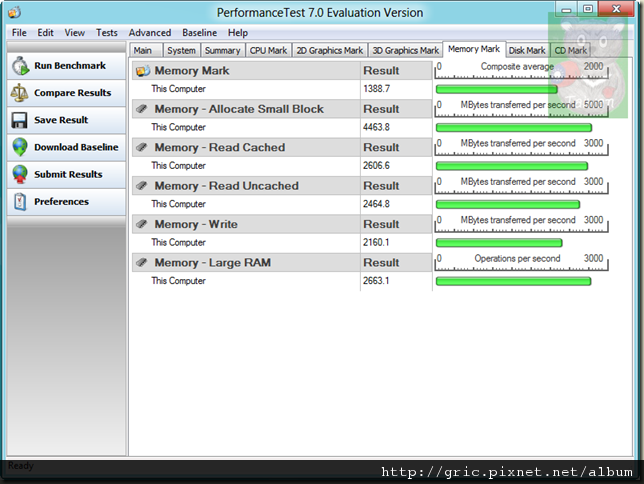644x484 pixels.
Task: Open the Advanced menu
Action: pos(150,32)
